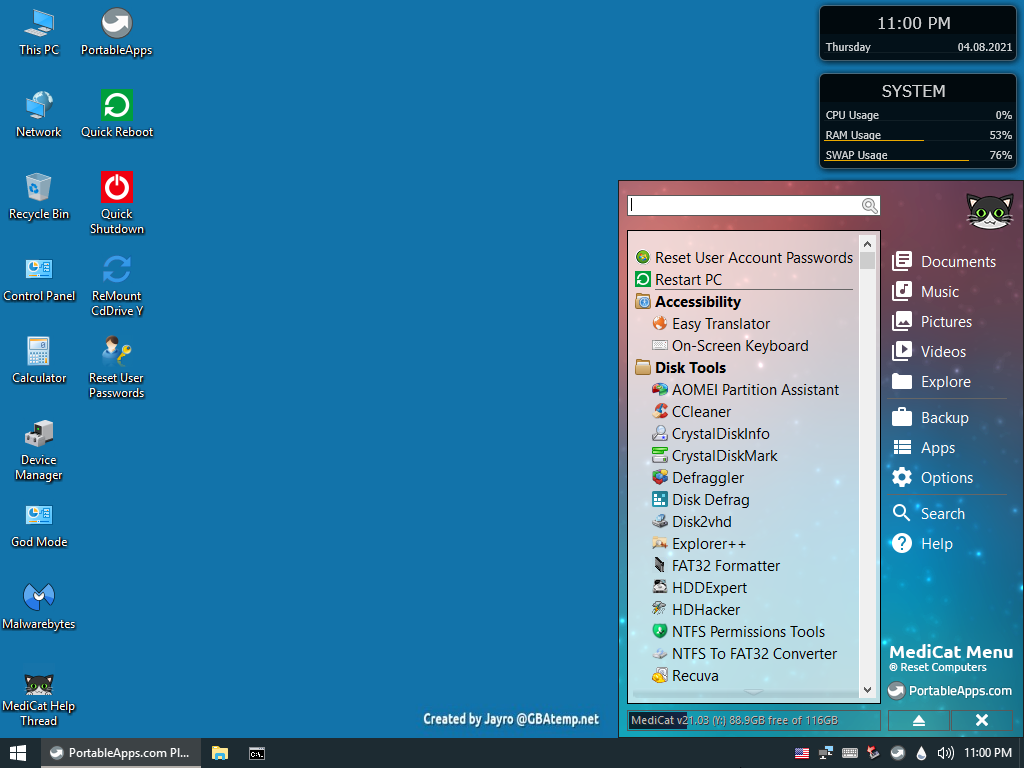Close the PortableApps menu with X
Image resolution: width=1024 pixels, height=768 pixels.
point(982,720)
